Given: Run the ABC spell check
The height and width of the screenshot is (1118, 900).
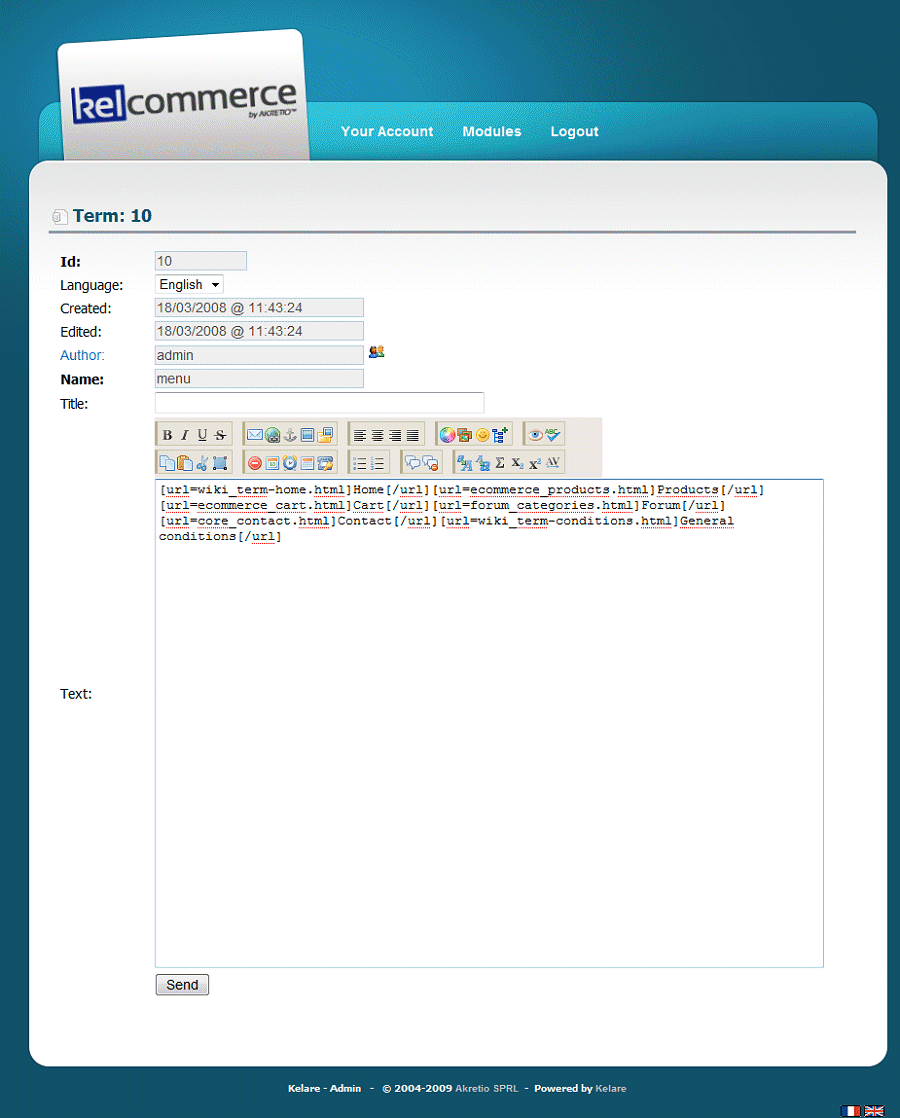Looking at the screenshot, I should (x=553, y=435).
